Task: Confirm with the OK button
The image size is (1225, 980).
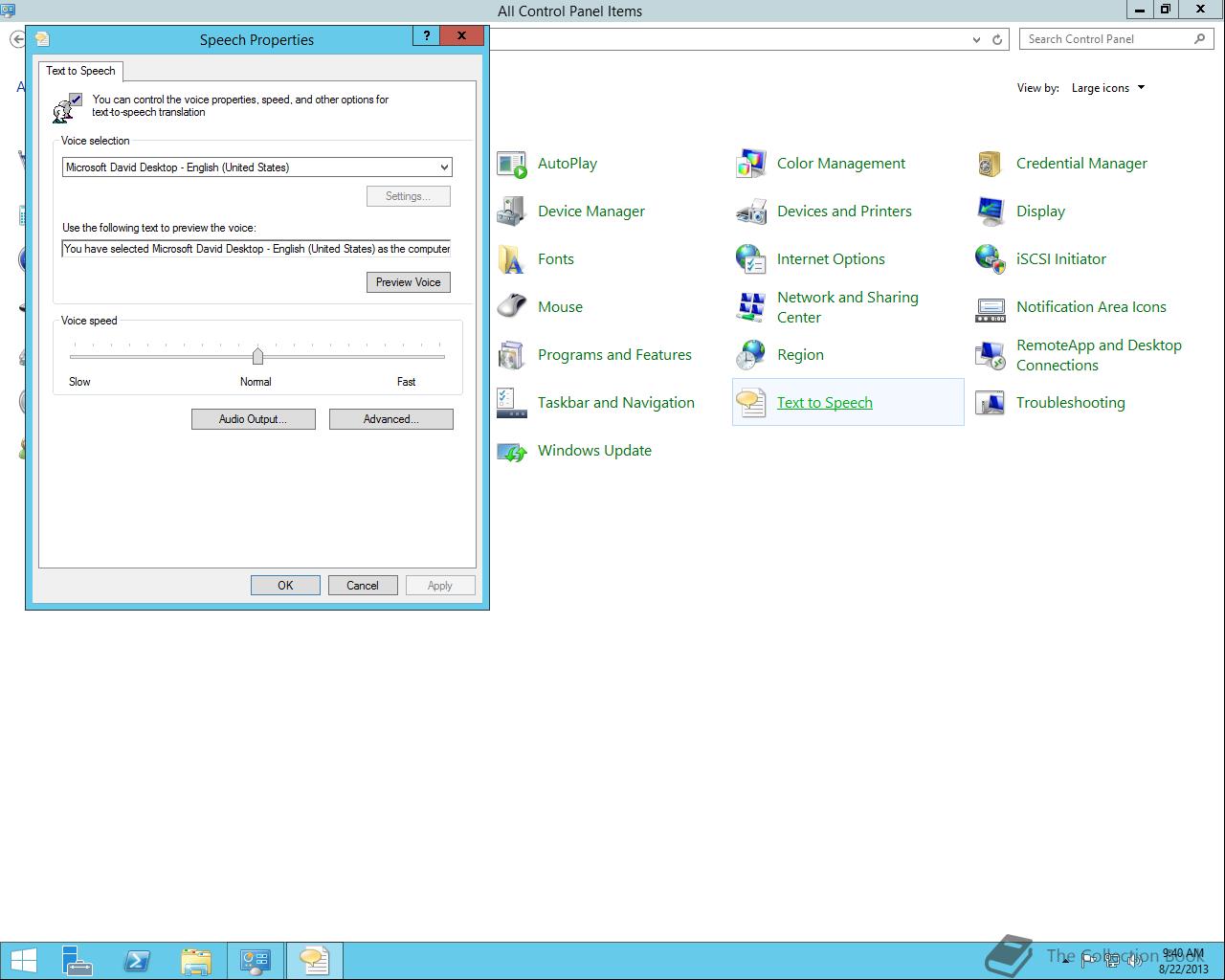Action: point(285,586)
